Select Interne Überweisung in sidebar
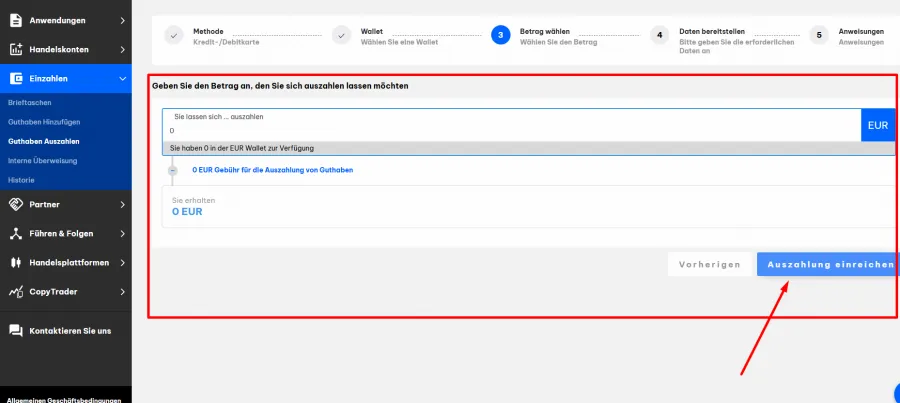 pos(42,160)
